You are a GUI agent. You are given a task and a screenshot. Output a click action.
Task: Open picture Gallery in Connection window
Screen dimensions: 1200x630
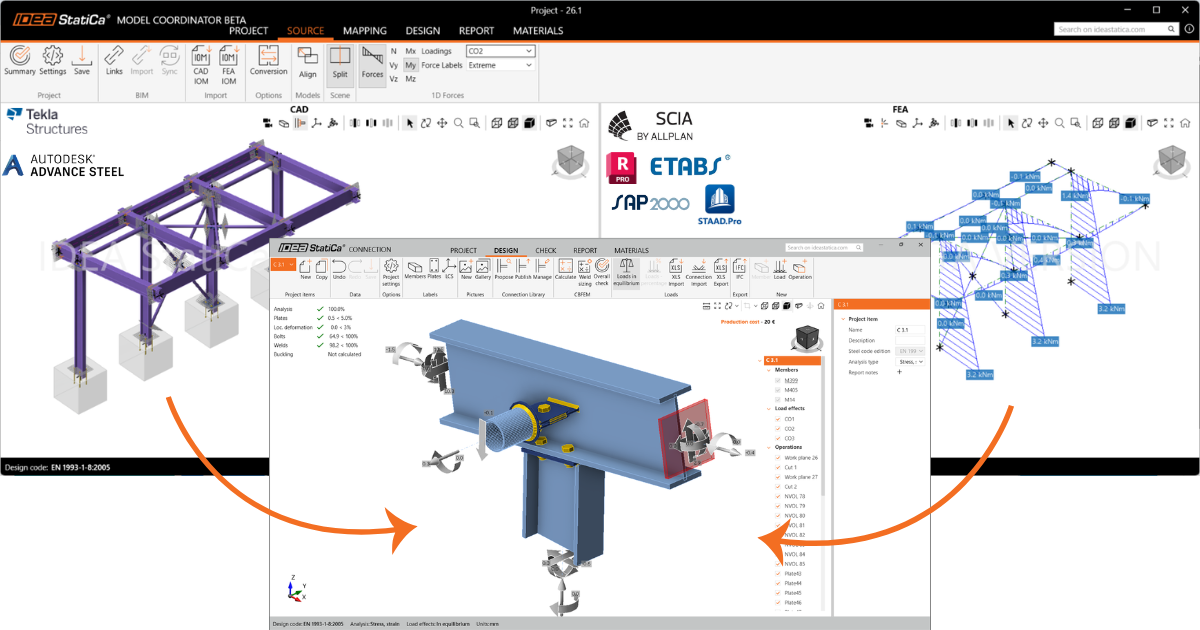[x=483, y=269]
